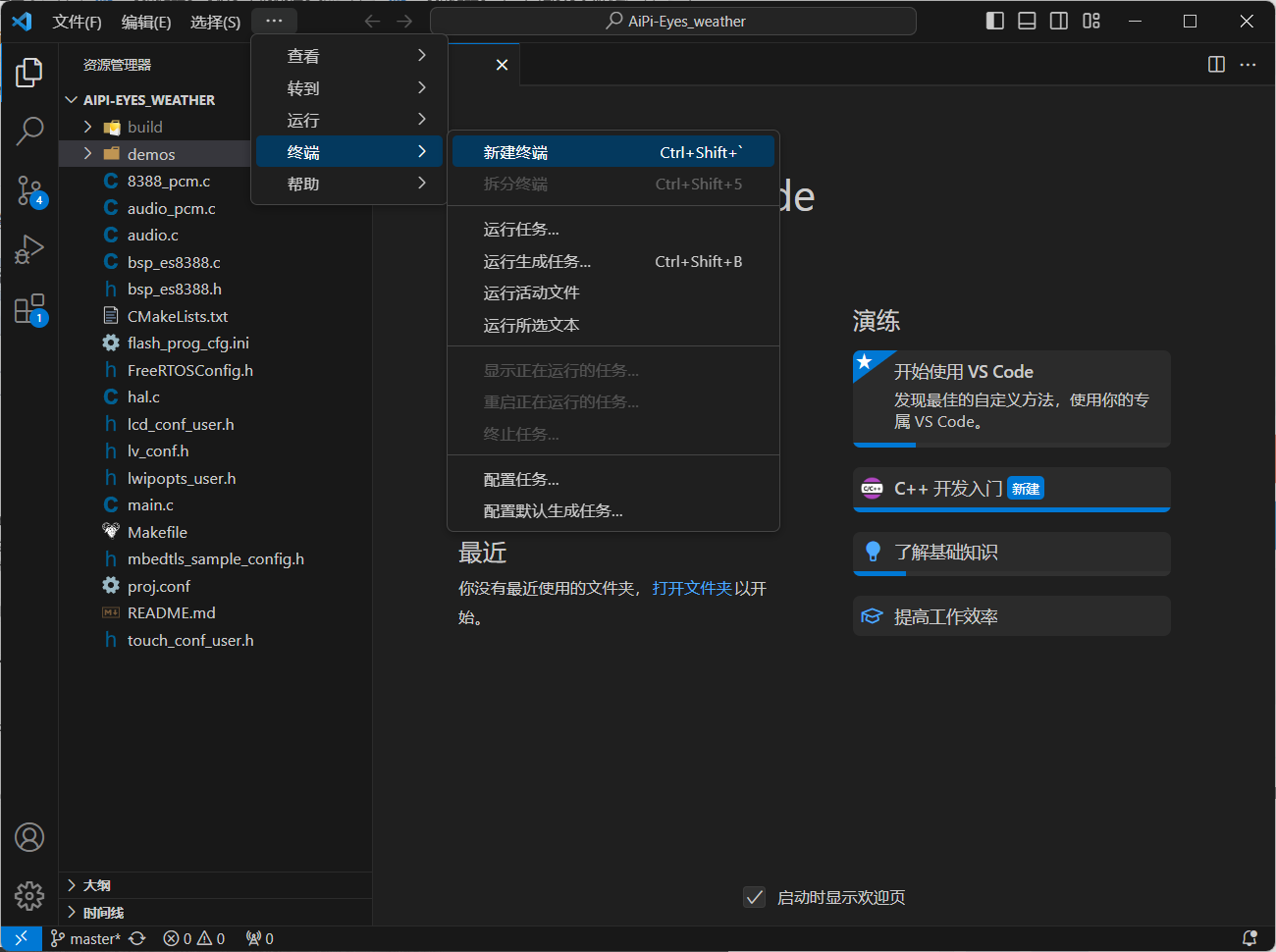Expand the demos folder
Image resolution: width=1276 pixels, height=952 pixels.
pyautogui.click(x=87, y=154)
